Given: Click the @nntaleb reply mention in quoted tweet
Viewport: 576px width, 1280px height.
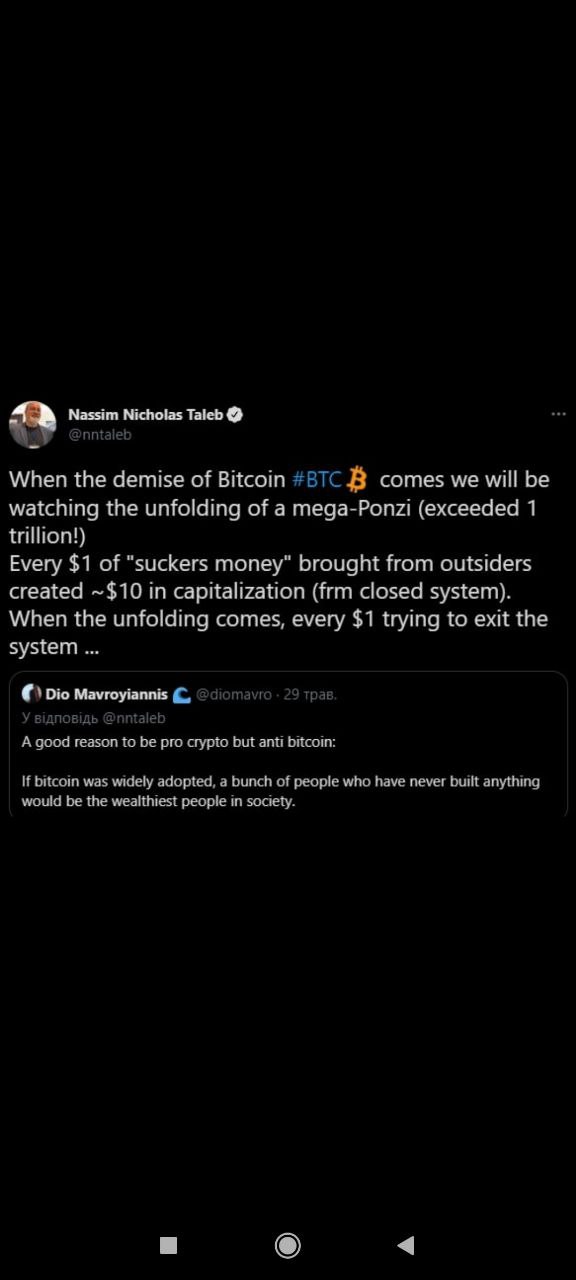Looking at the screenshot, I should pyautogui.click(x=134, y=718).
